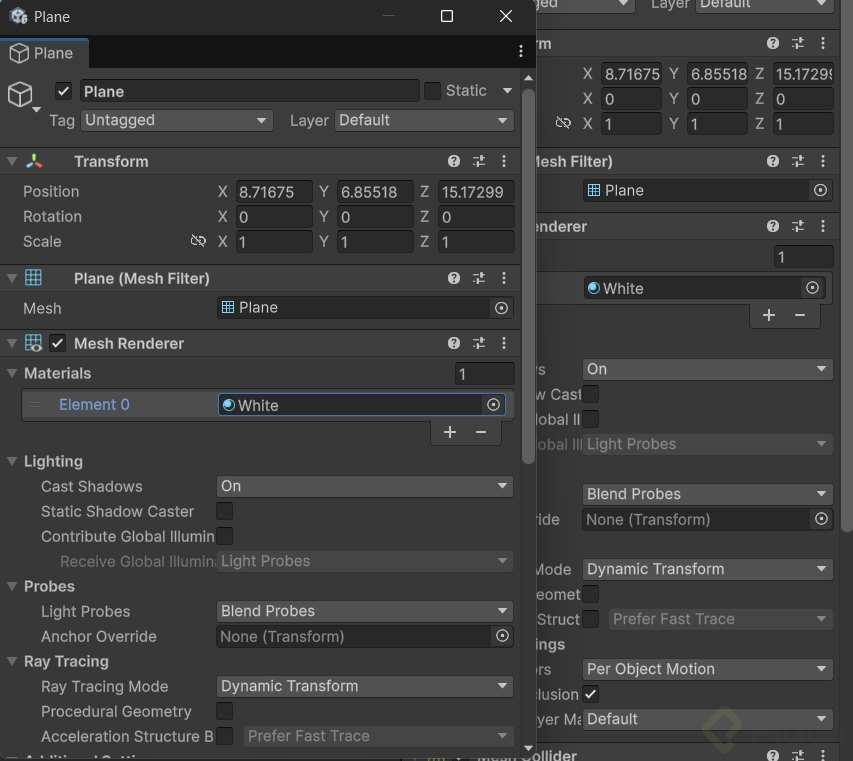Collapse the Lighting section foldout

13,462
